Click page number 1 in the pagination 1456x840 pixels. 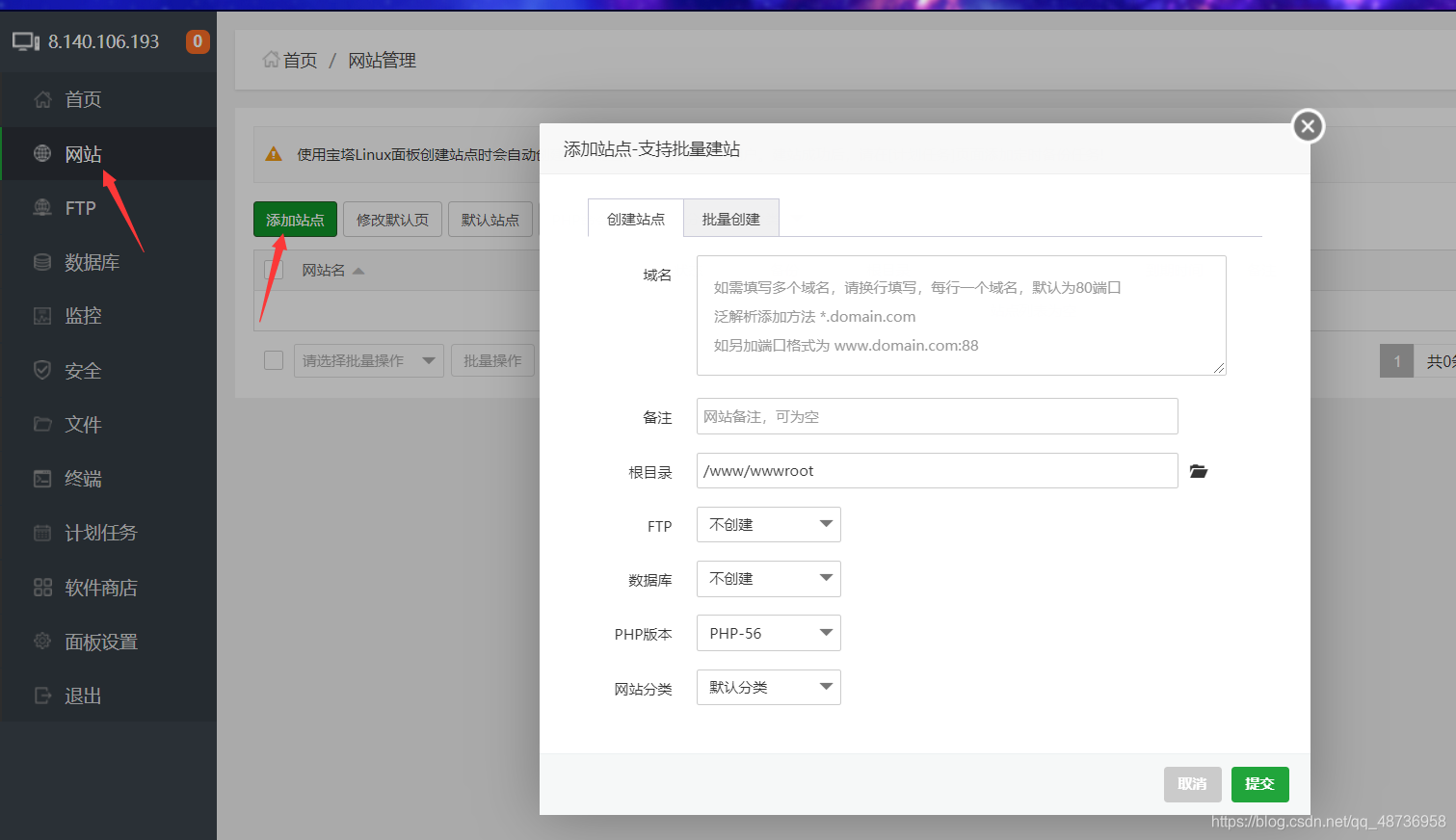click(x=1396, y=361)
